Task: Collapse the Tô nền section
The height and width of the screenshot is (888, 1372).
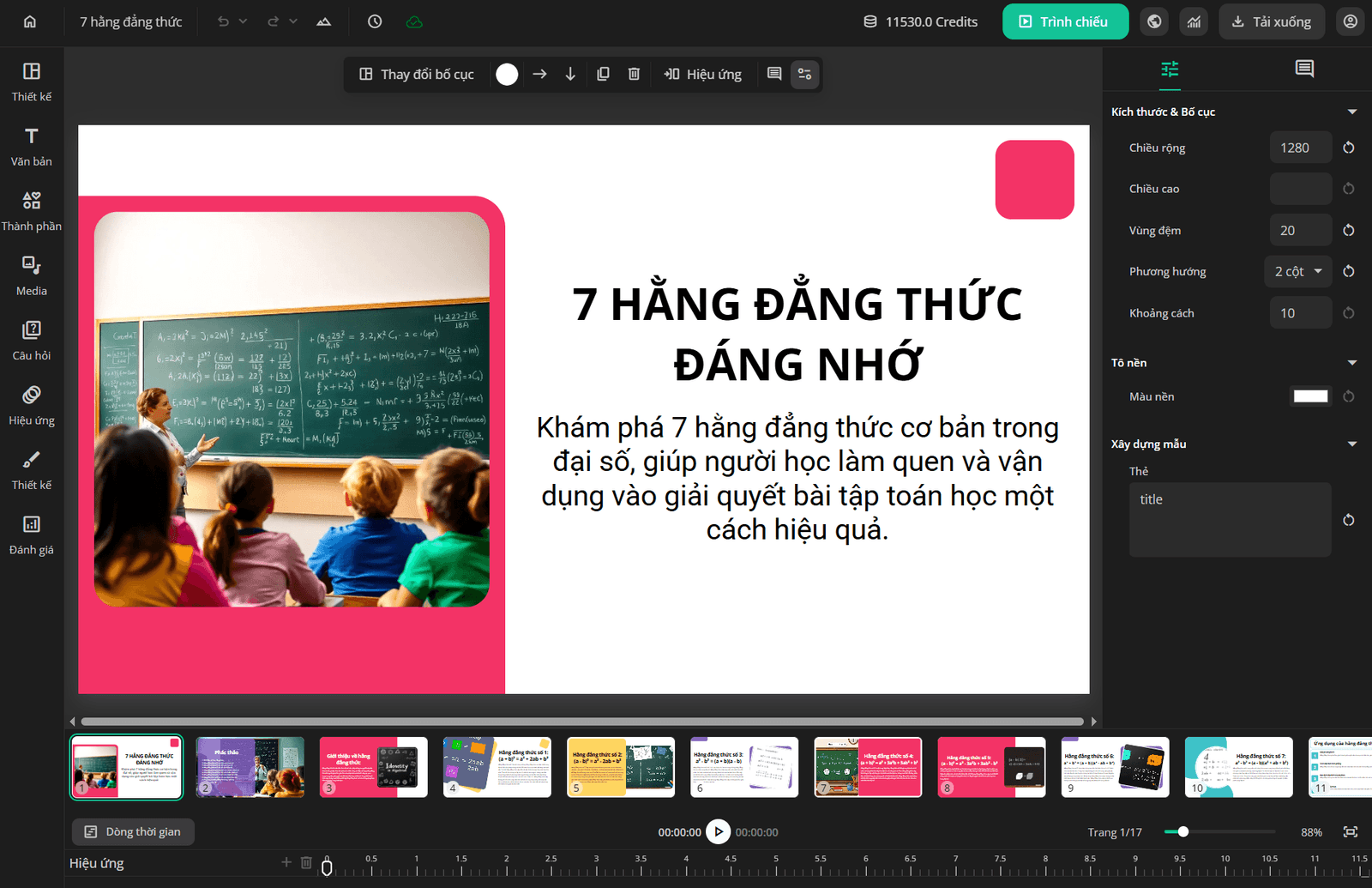Action: [x=1352, y=363]
